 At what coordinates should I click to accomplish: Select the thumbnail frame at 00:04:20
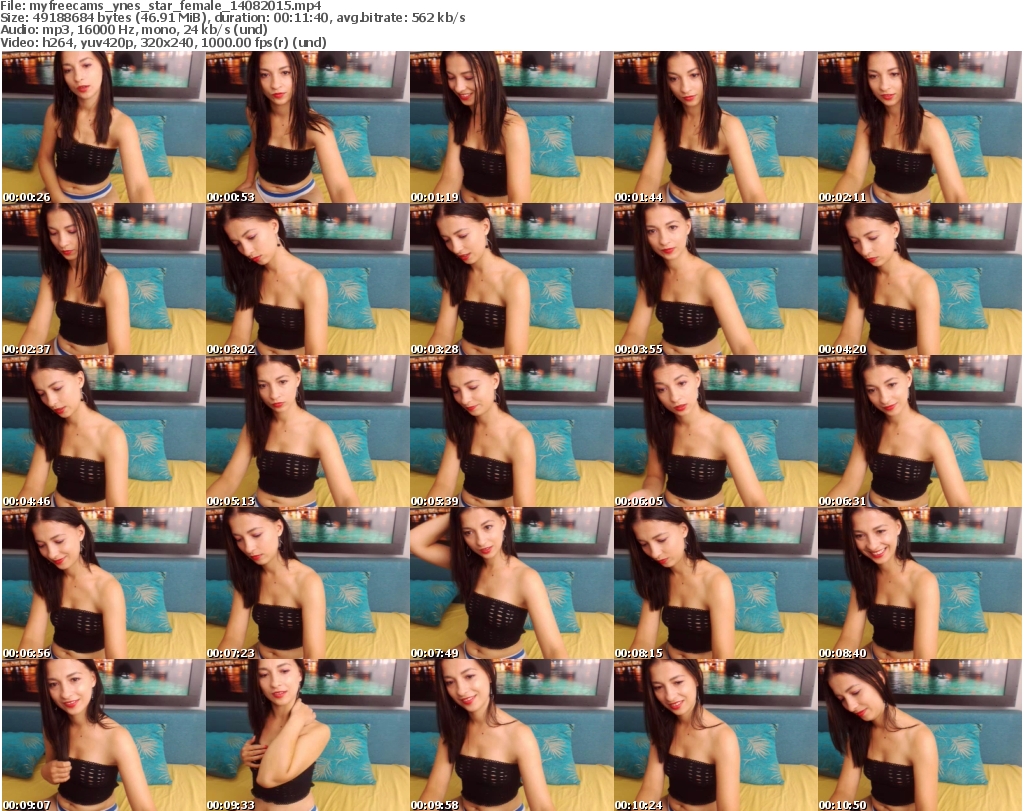pos(920,279)
